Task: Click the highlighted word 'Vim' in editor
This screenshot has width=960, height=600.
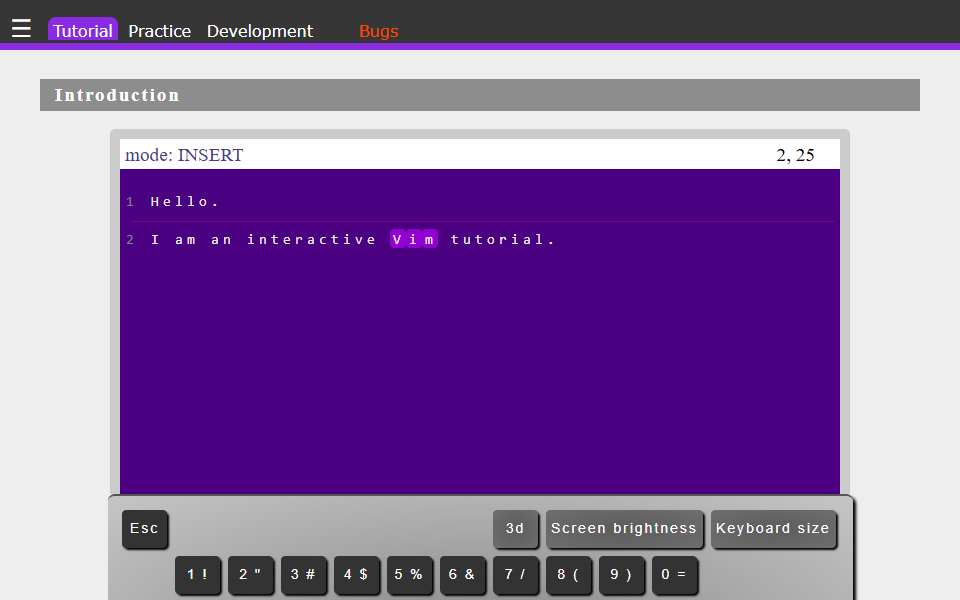Action: tap(414, 239)
